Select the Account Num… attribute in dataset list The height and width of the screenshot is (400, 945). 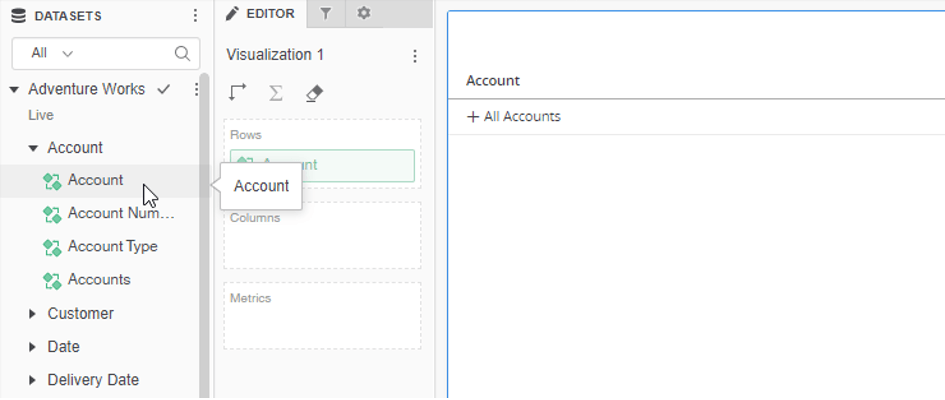120,213
